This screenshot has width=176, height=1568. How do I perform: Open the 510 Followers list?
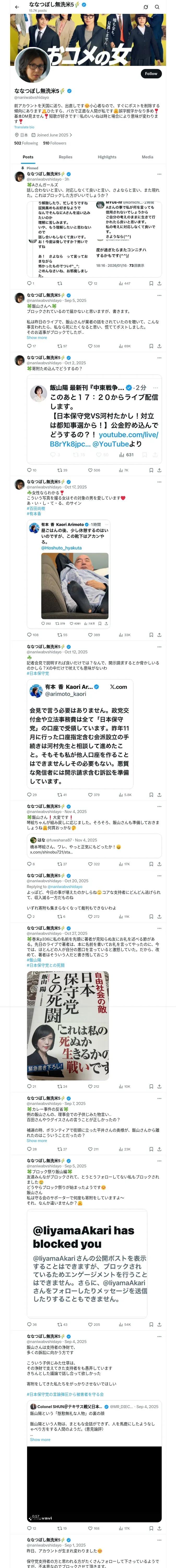point(54,143)
